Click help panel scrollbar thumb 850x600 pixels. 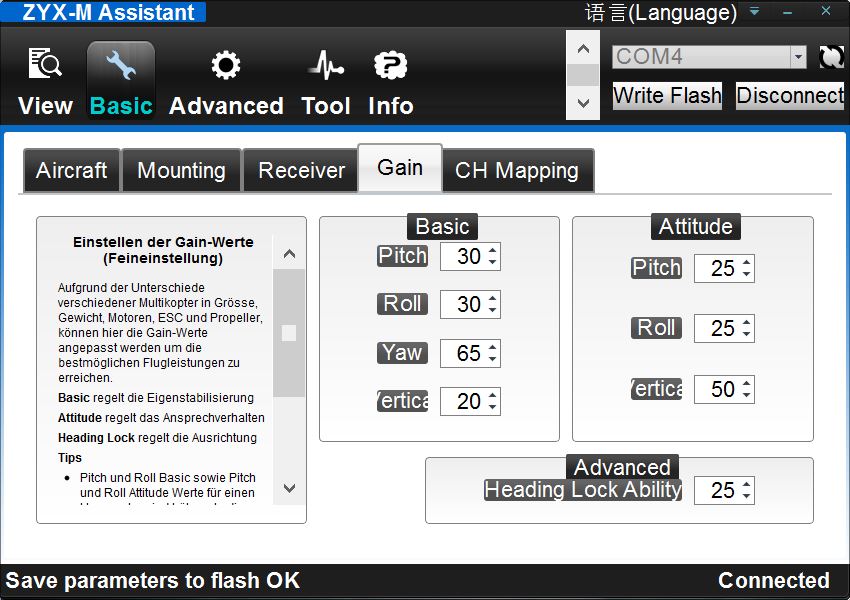(289, 333)
